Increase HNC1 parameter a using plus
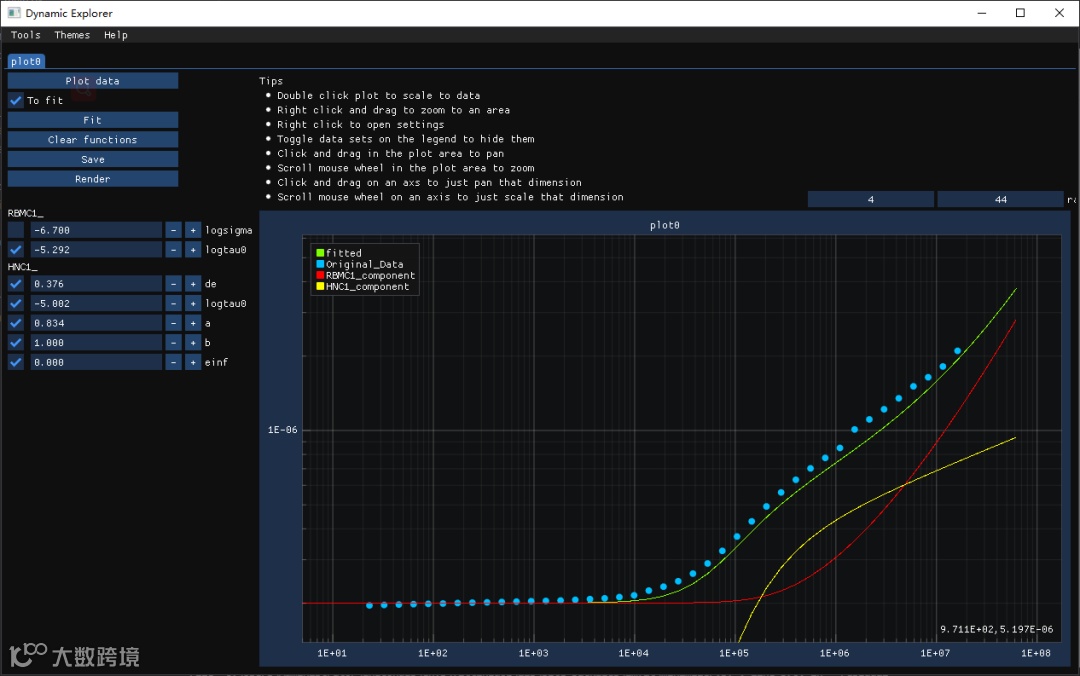 193,323
